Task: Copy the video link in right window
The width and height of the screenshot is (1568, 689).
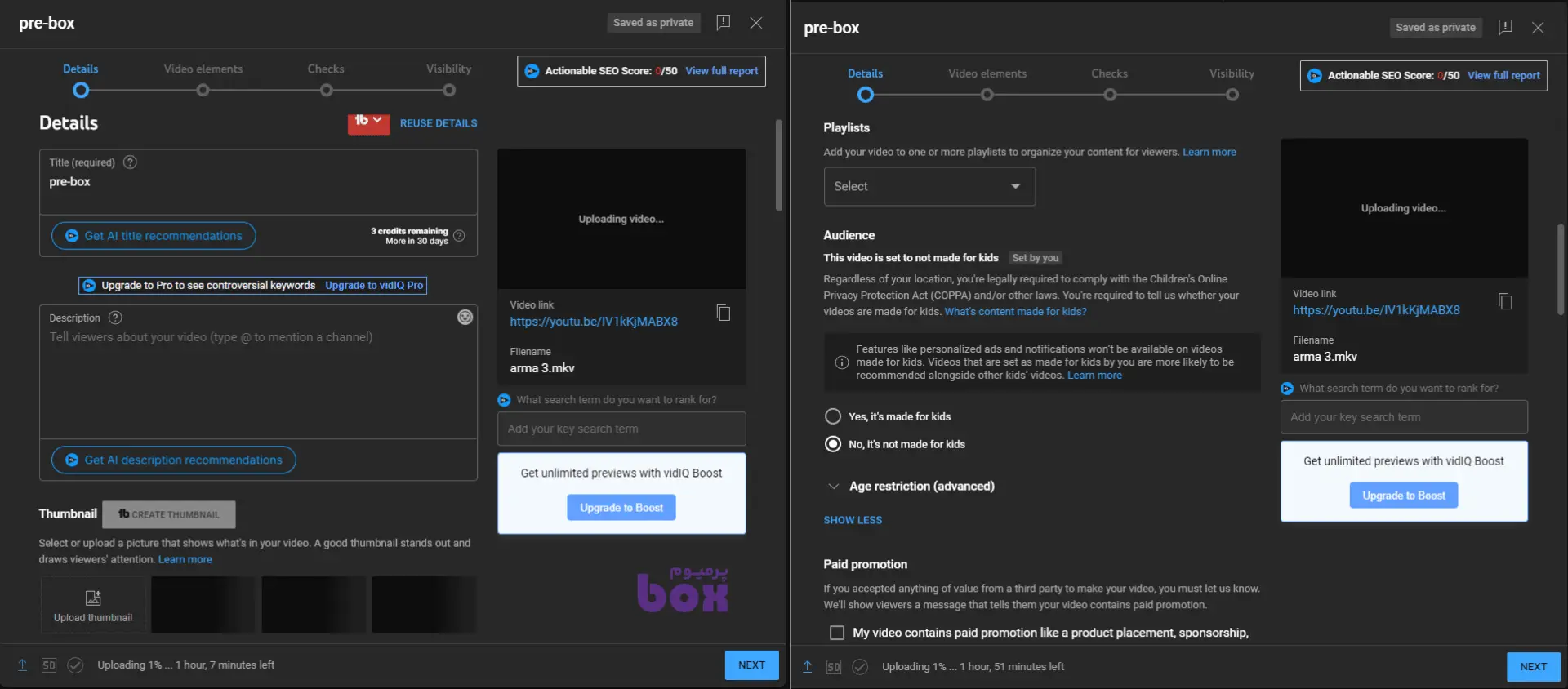Action: [1505, 302]
